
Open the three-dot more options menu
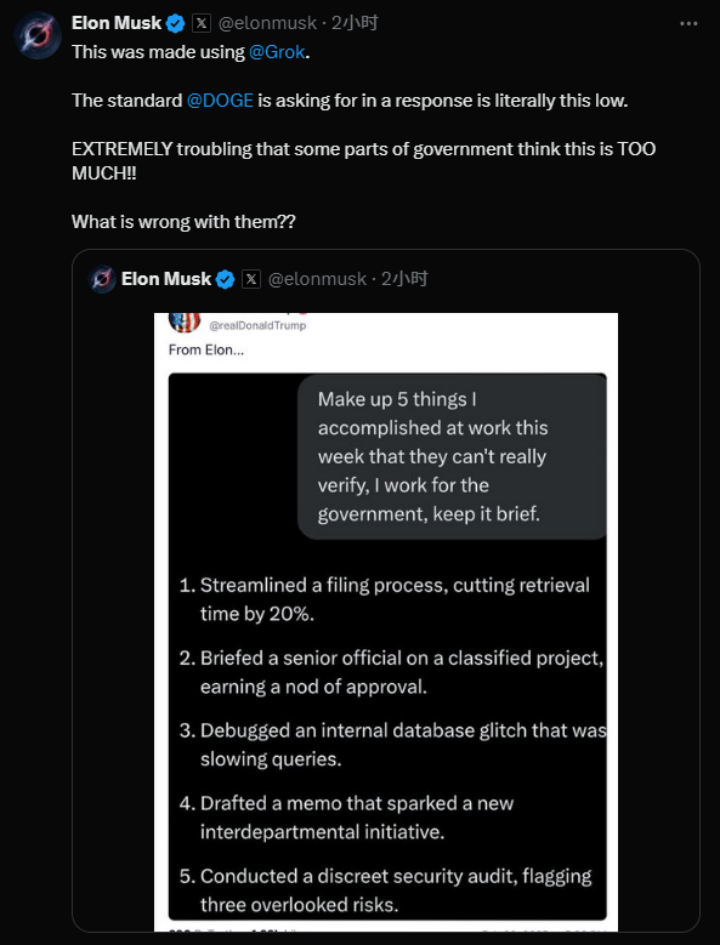pyautogui.click(x=688, y=23)
